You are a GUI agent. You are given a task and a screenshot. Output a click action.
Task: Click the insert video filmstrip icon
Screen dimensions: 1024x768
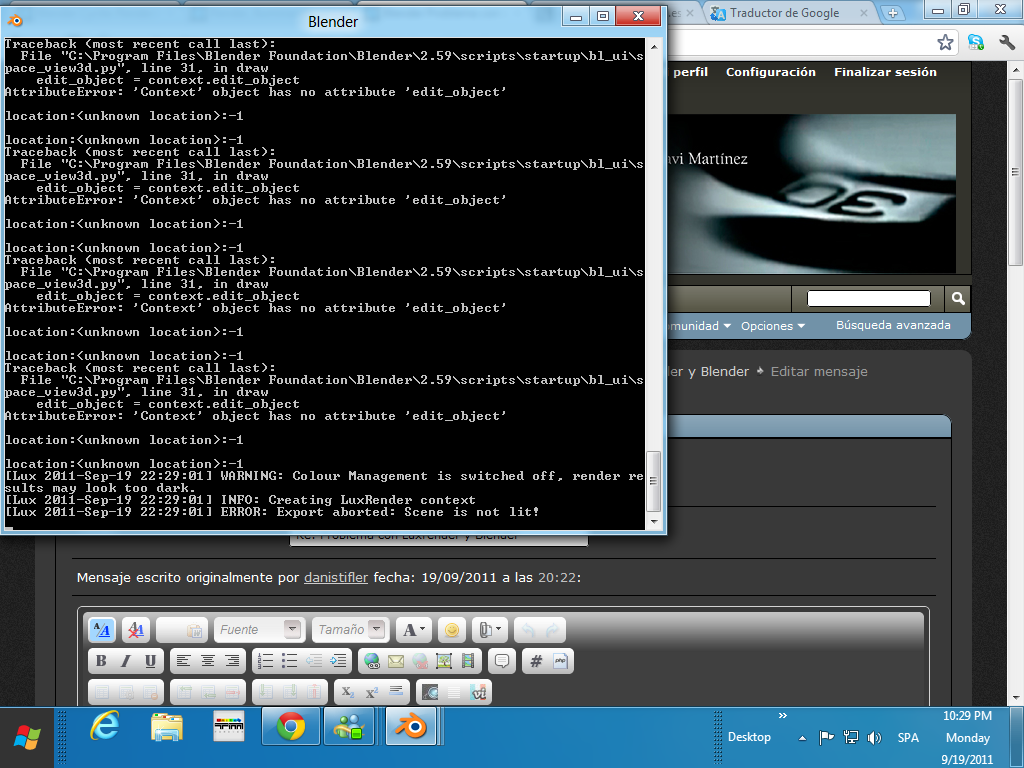tap(468, 661)
